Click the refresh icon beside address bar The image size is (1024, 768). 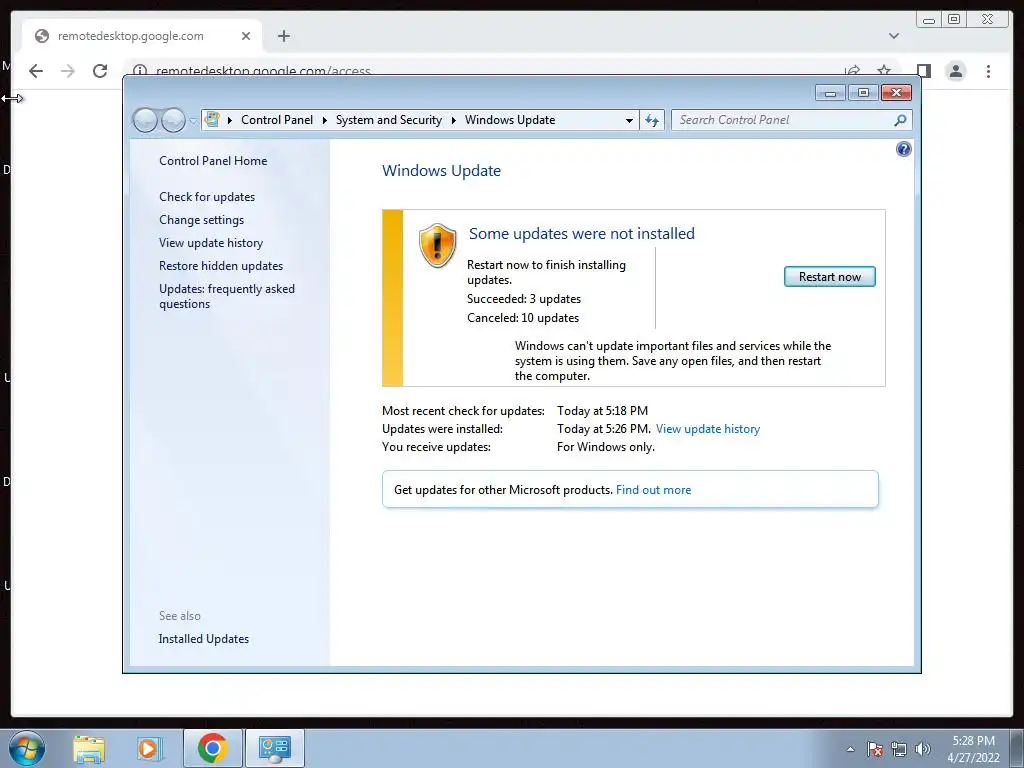point(652,120)
